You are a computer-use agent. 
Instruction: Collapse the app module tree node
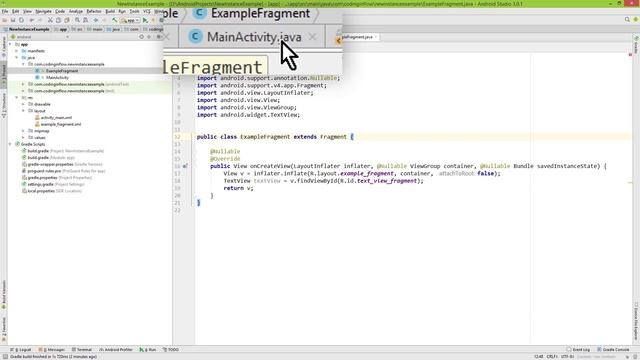tap(10, 44)
